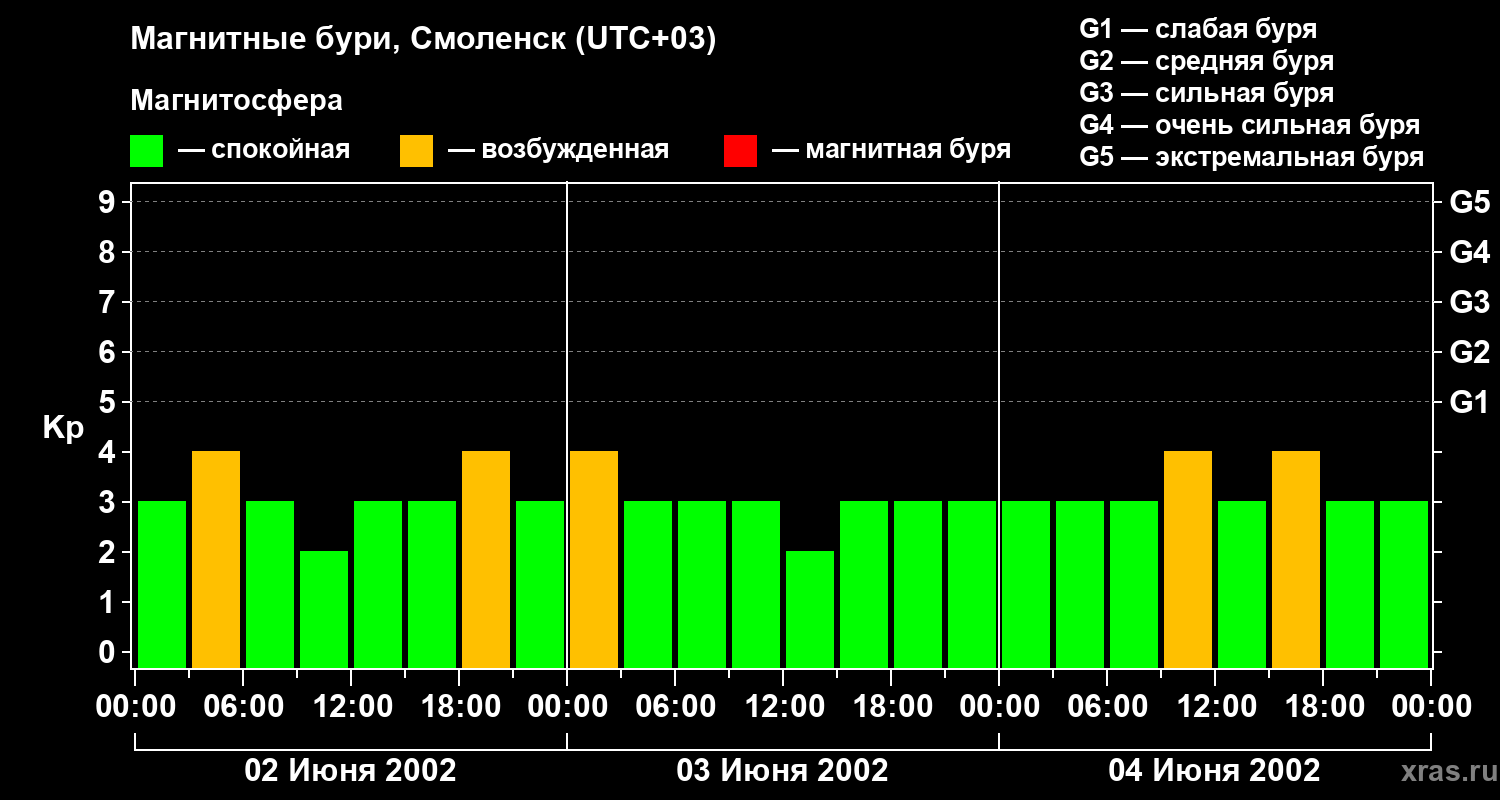This screenshot has width=1500, height=800.
Task: Click the 02 Июня 2002 date label
Action: (351, 771)
